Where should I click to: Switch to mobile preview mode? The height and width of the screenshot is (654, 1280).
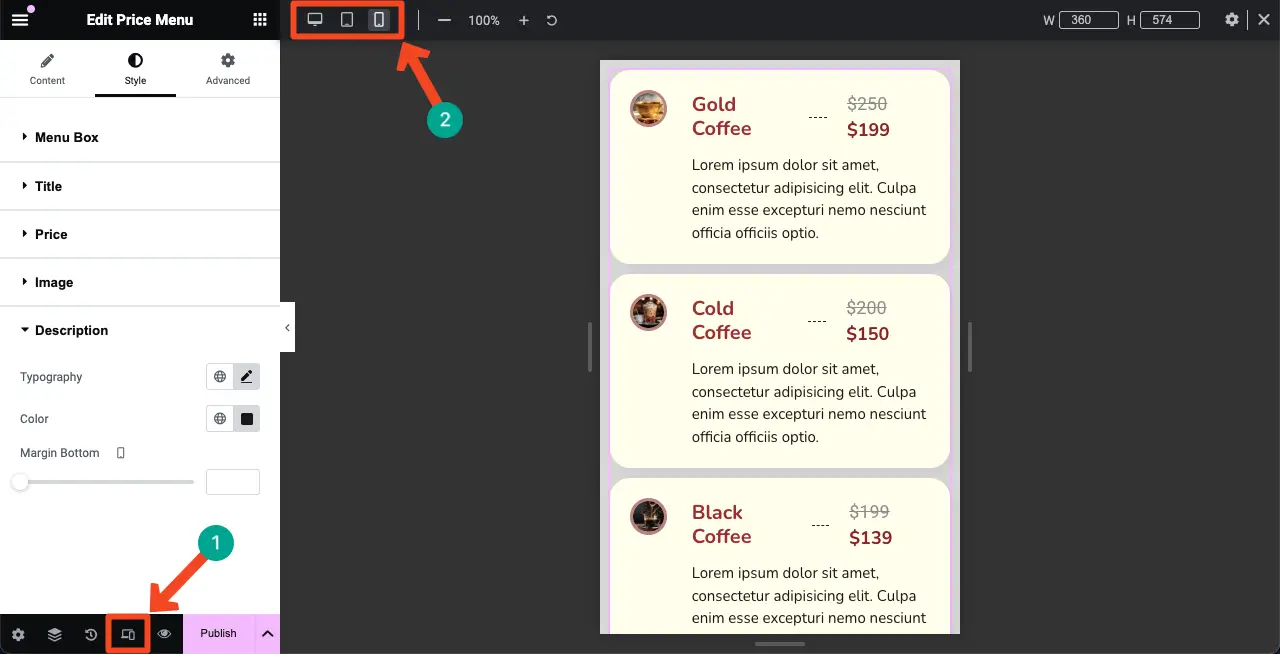[379, 20]
